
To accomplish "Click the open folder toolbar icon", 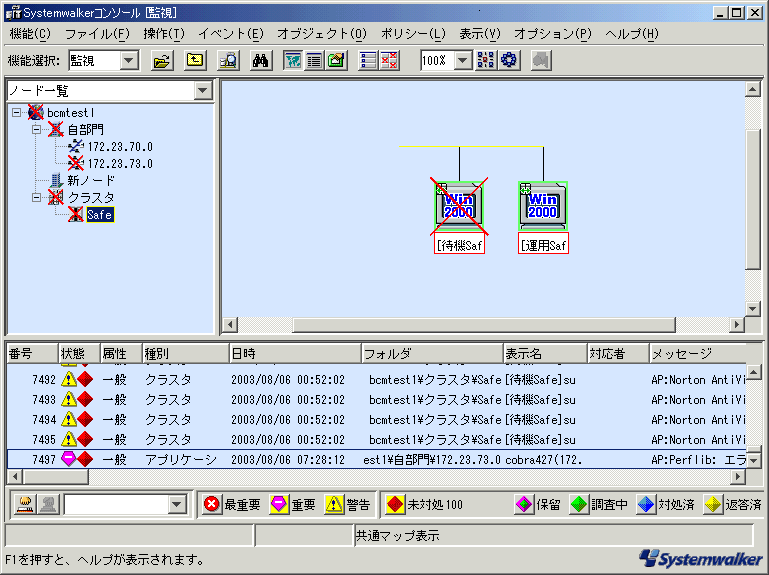I will tap(162, 60).
